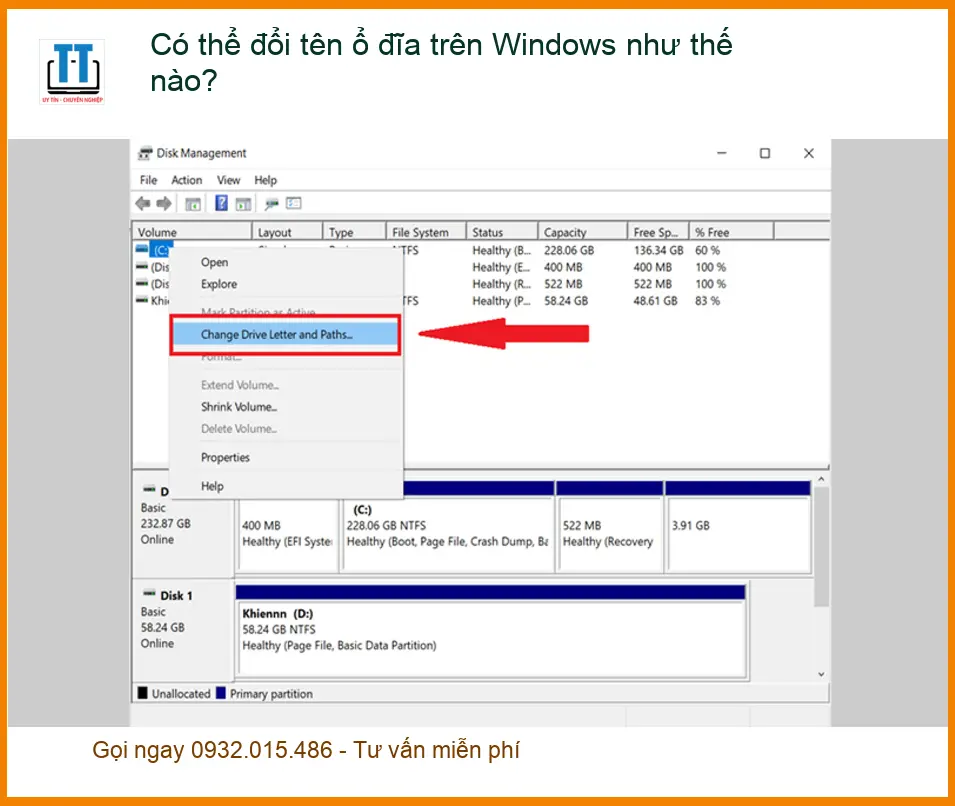Click the Forward arrow toolbar icon
Image resolution: width=955 pixels, height=806 pixels.
[164, 203]
